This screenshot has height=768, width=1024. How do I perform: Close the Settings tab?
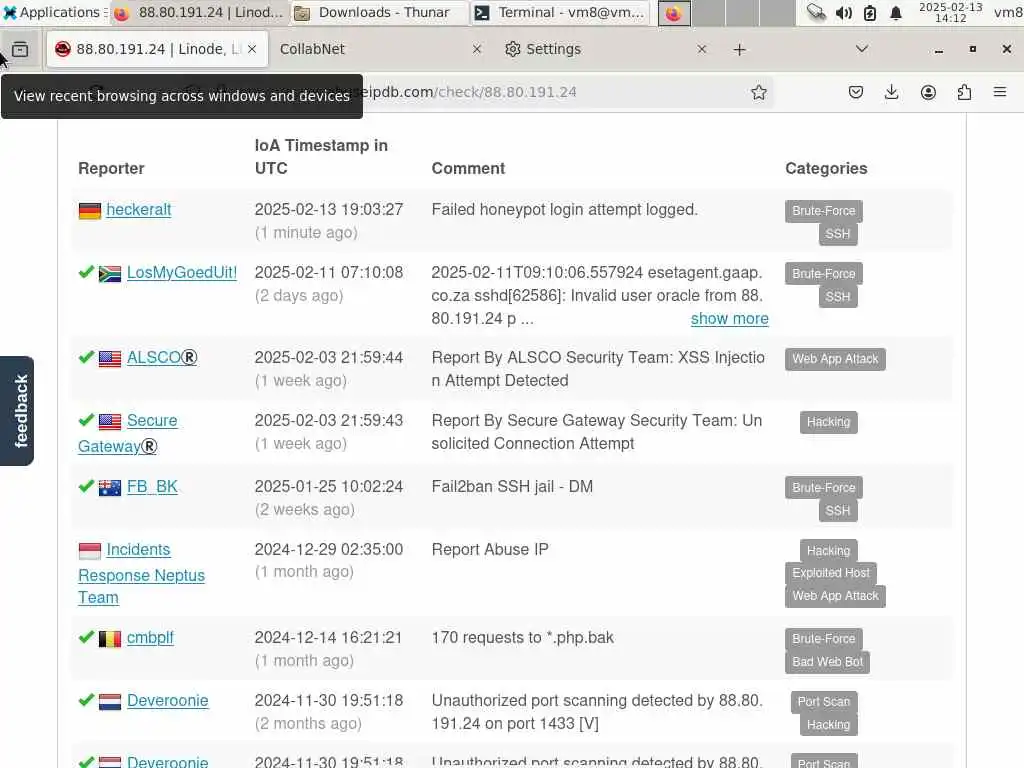click(x=701, y=49)
